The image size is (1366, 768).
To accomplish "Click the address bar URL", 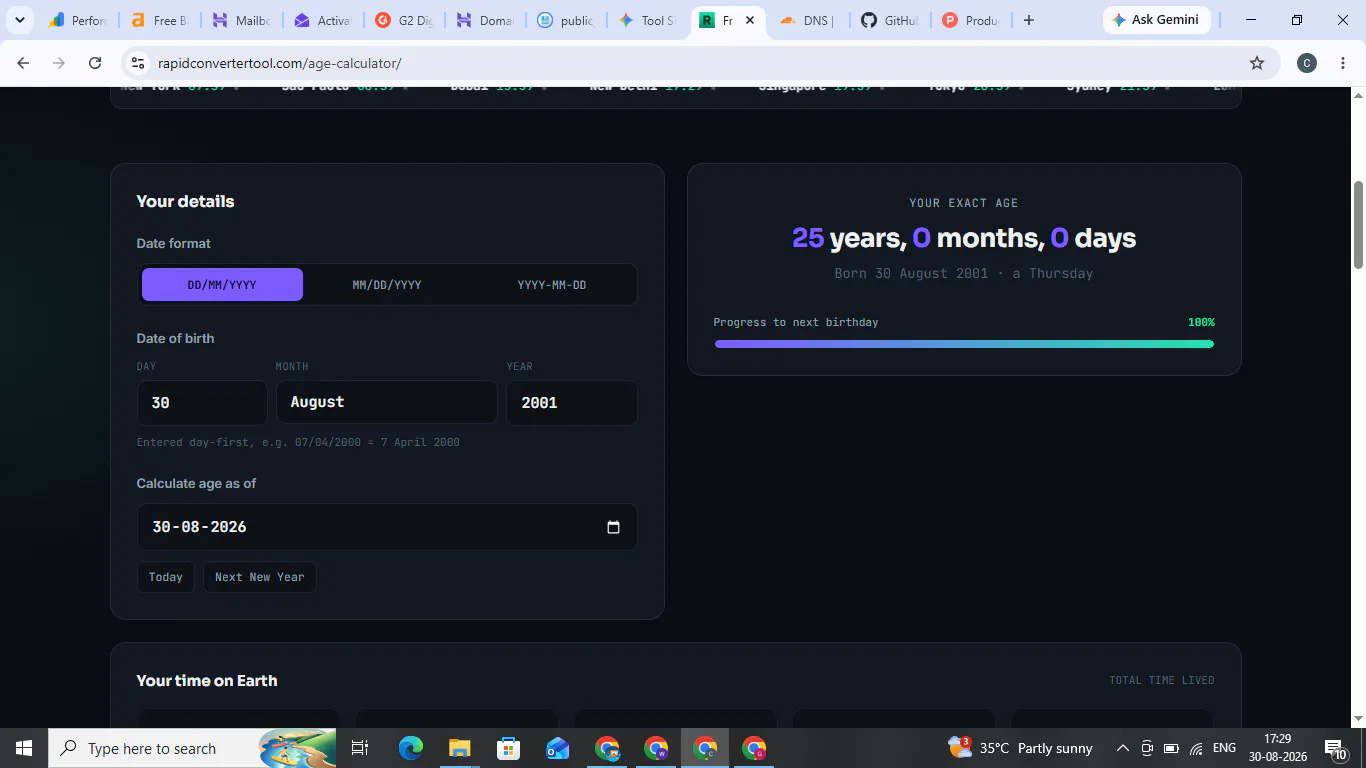I will pos(280,63).
